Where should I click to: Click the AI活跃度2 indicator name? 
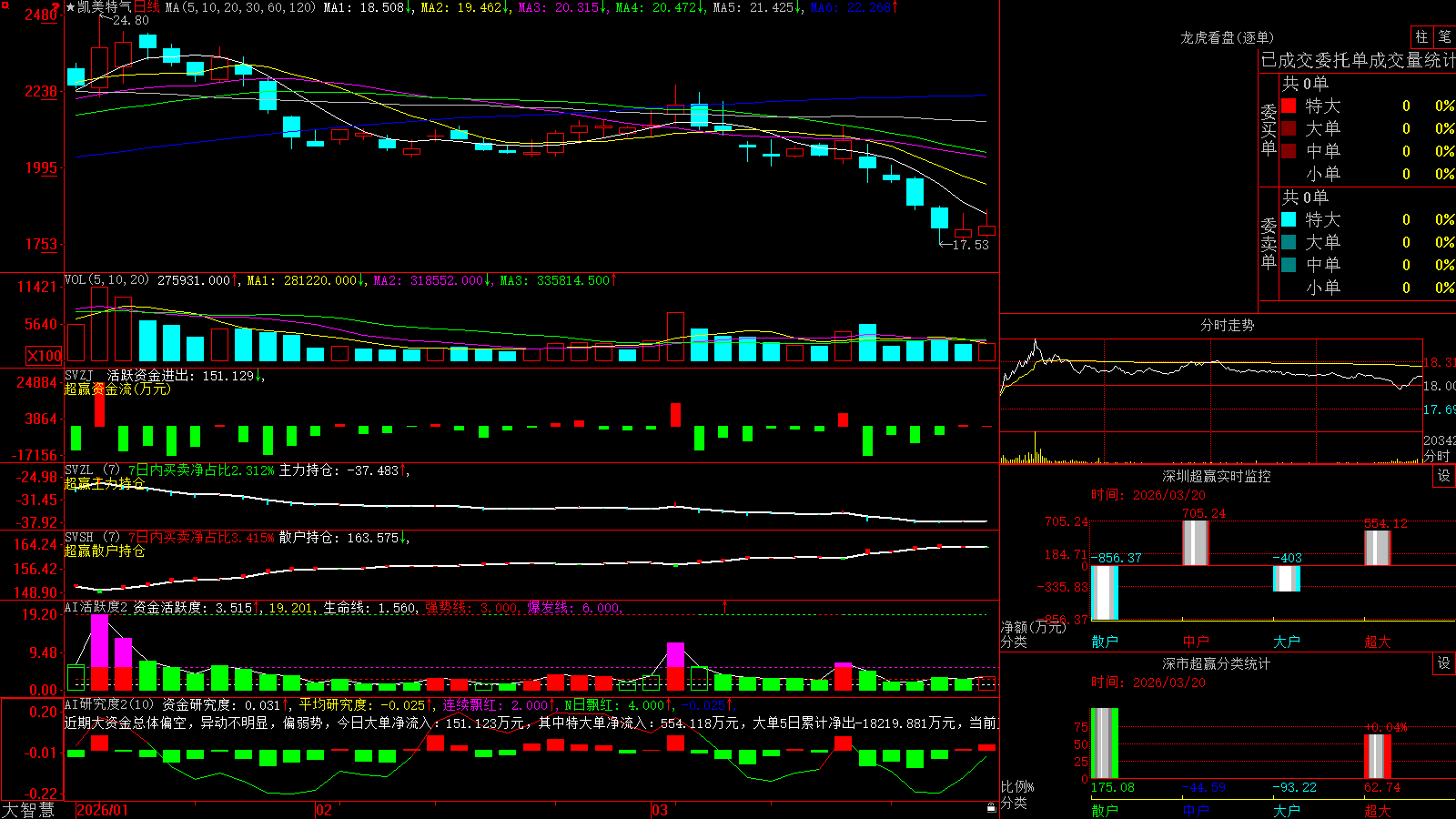pos(96,608)
